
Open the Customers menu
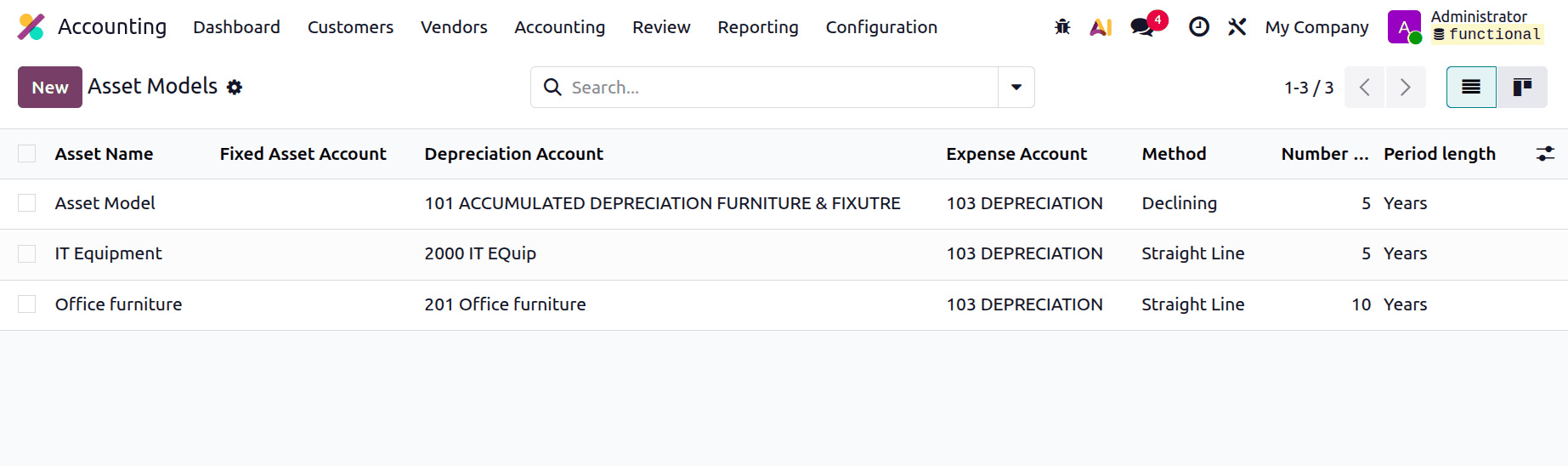(x=350, y=27)
